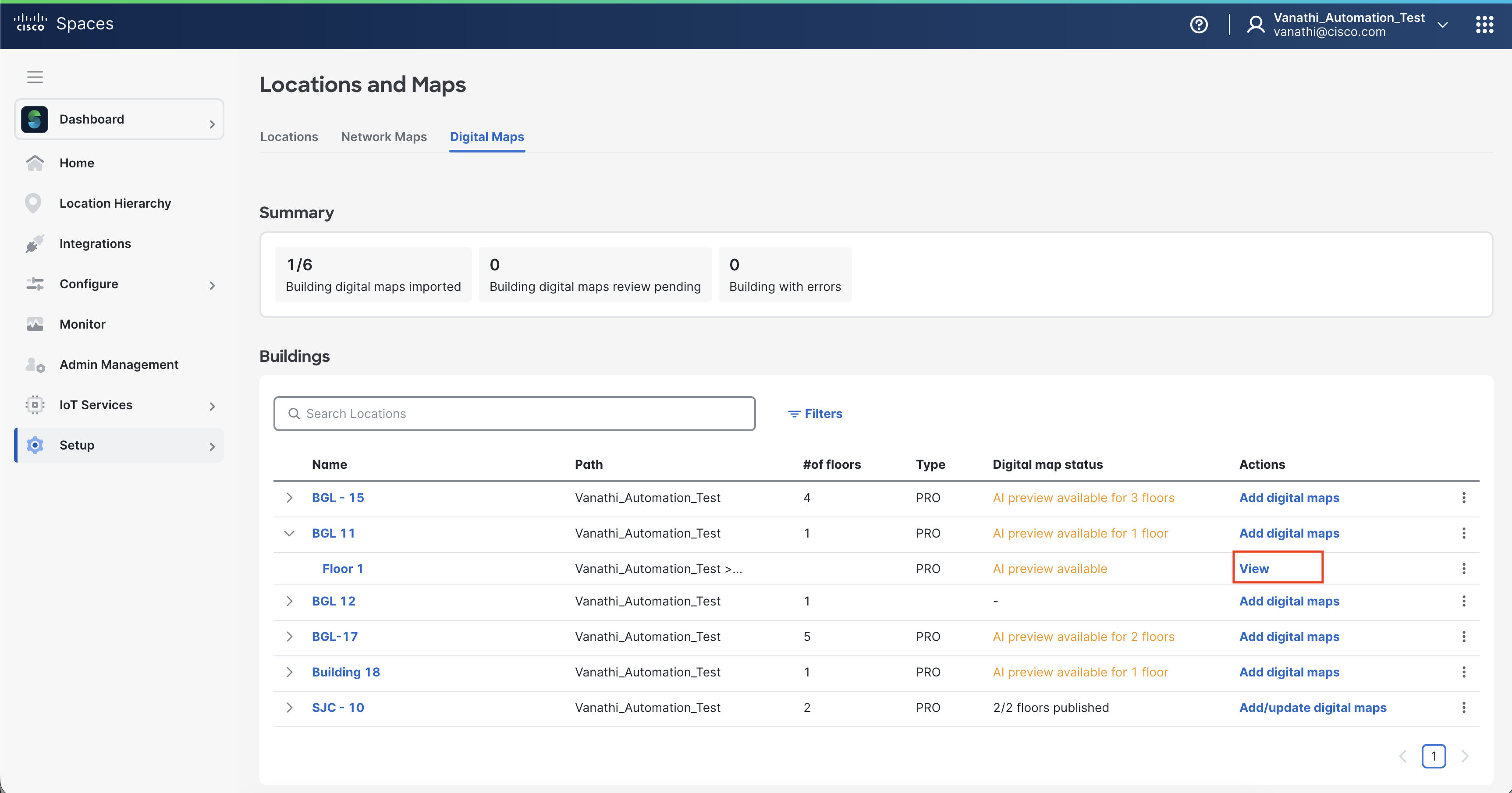Click the help question mark icon
This screenshot has width=1512, height=793.
pos(1199,25)
